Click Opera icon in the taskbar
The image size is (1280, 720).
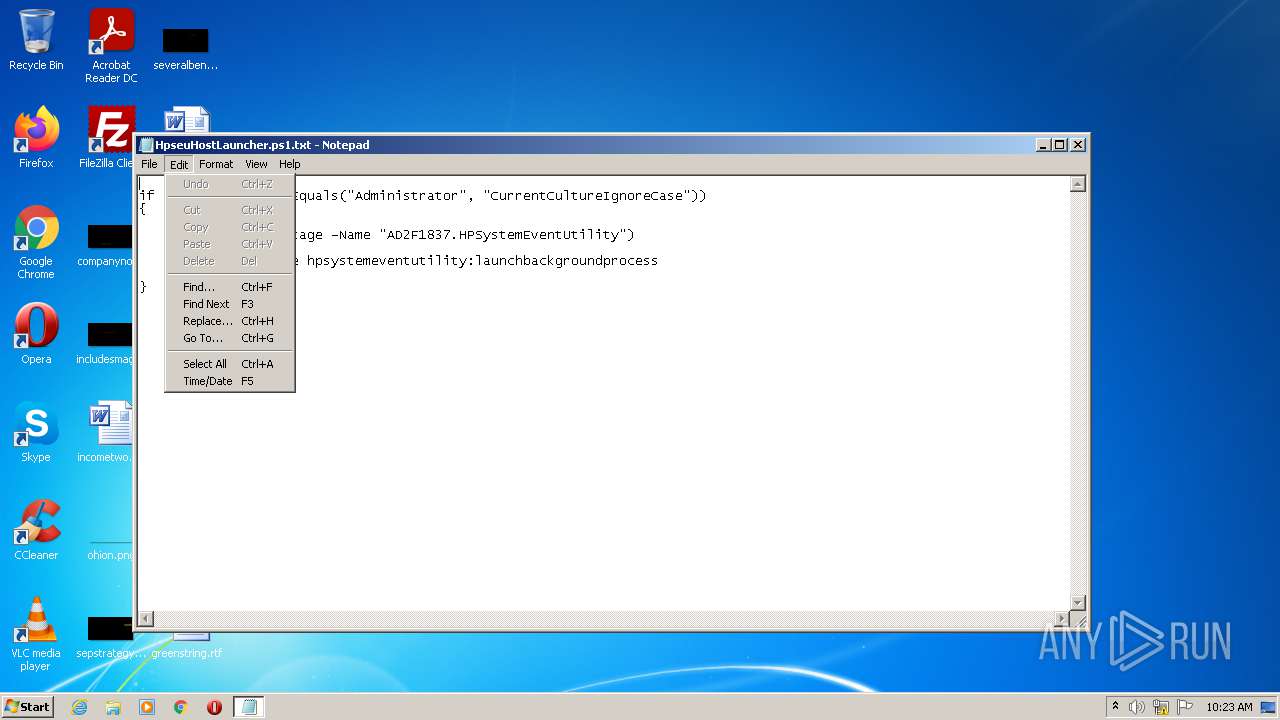pos(214,707)
